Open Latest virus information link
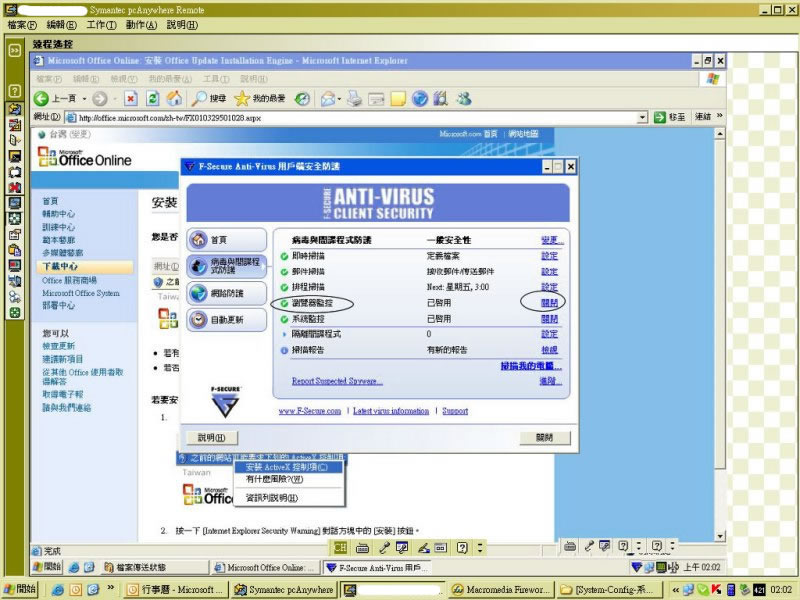Screen dimensions: 800x600 tap(391, 411)
